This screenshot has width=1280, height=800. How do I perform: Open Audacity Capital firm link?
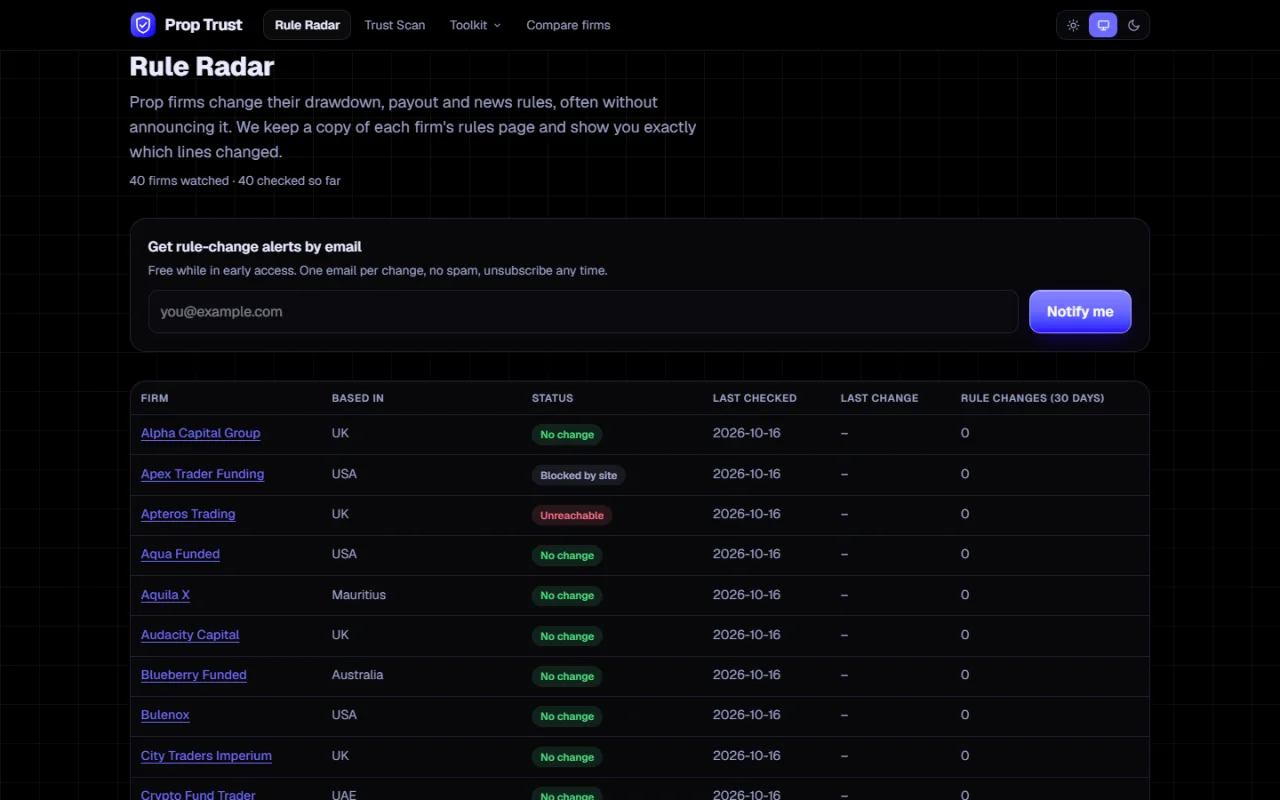[x=190, y=635]
